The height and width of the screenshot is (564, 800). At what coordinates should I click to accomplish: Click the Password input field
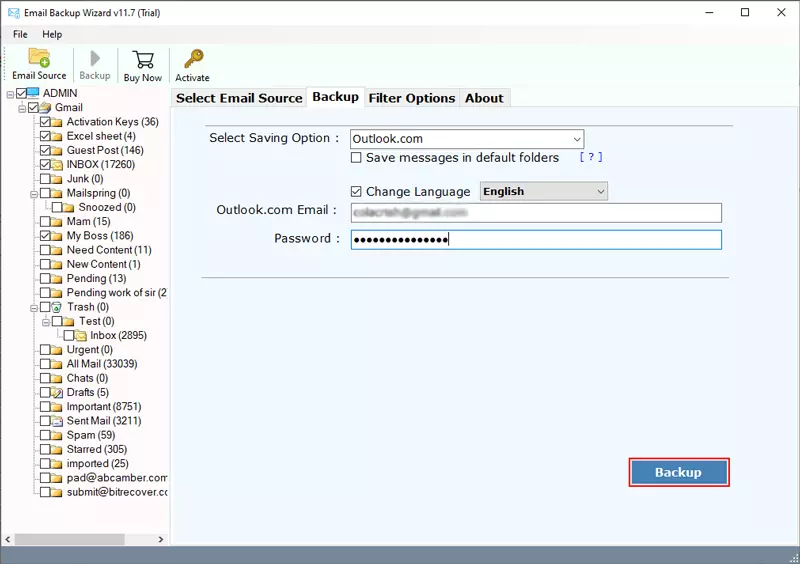[x=536, y=240]
